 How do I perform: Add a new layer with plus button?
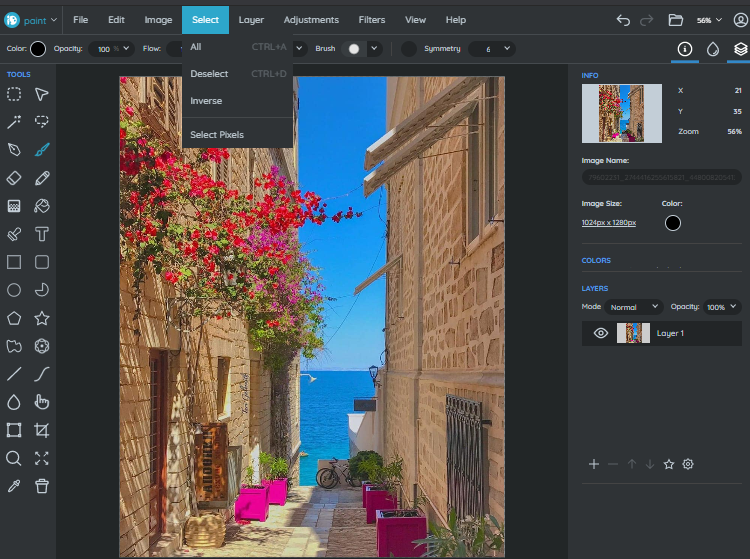point(594,464)
